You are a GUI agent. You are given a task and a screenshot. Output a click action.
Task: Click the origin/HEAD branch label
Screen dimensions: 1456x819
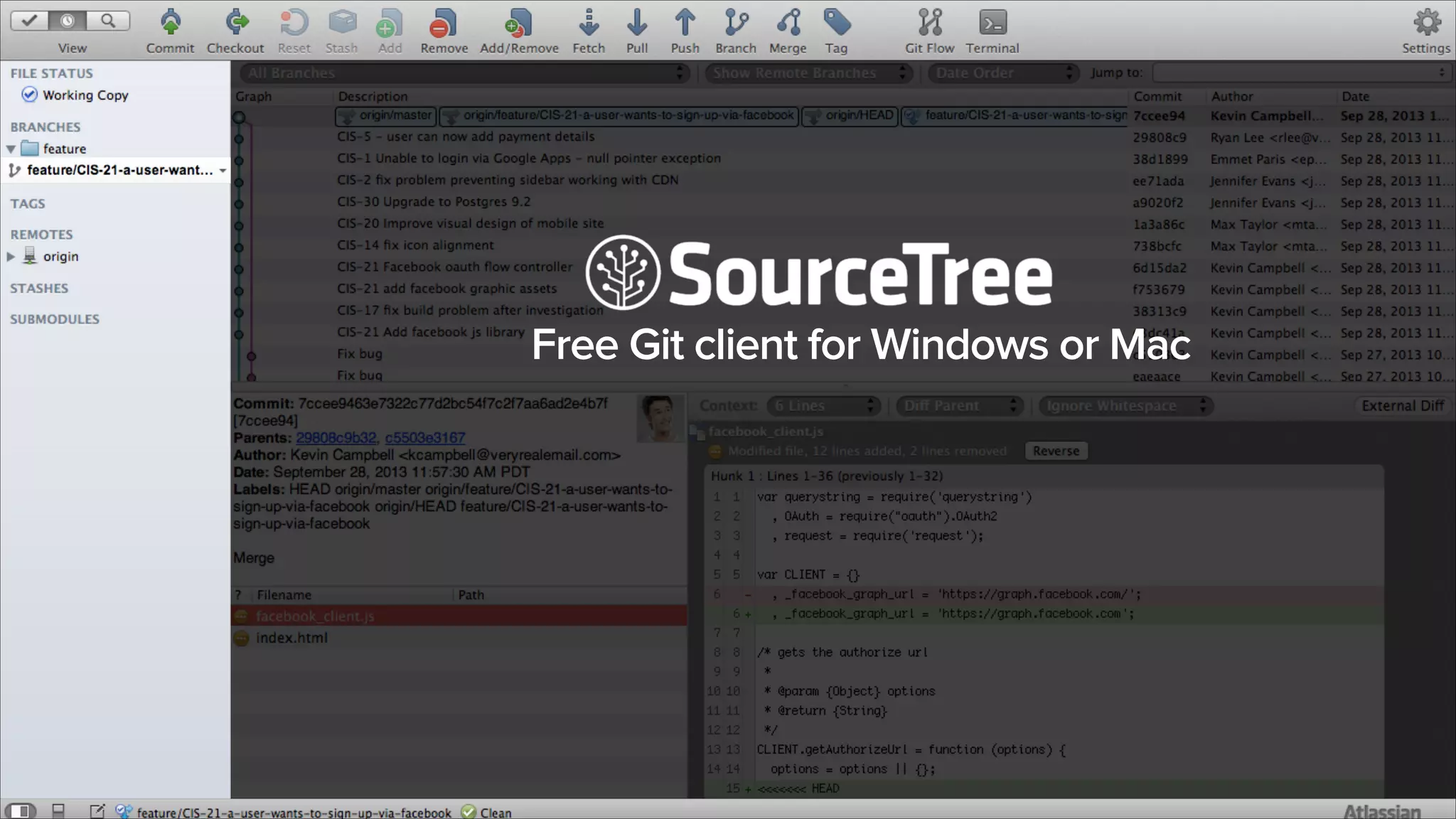850,116
